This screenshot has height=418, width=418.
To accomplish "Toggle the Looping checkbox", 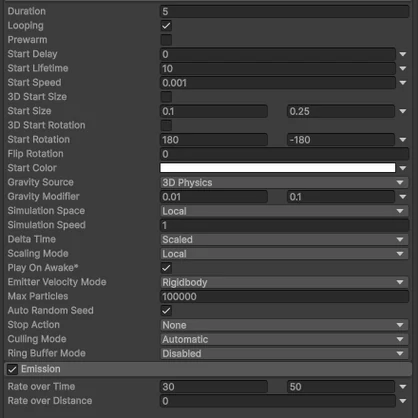I will pyautogui.click(x=166, y=26).
